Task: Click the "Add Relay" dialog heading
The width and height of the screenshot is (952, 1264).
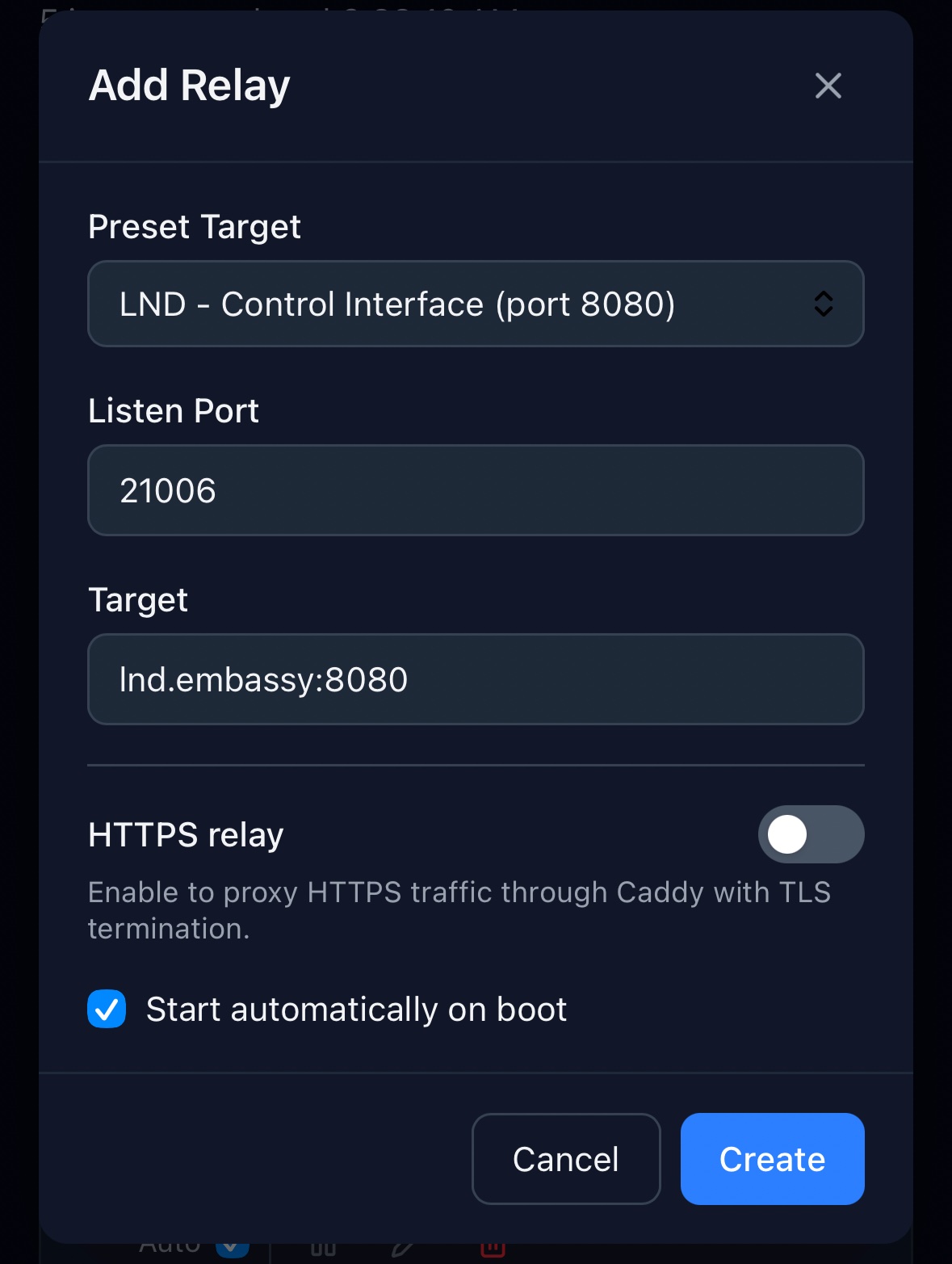Action: click(189, 86)
